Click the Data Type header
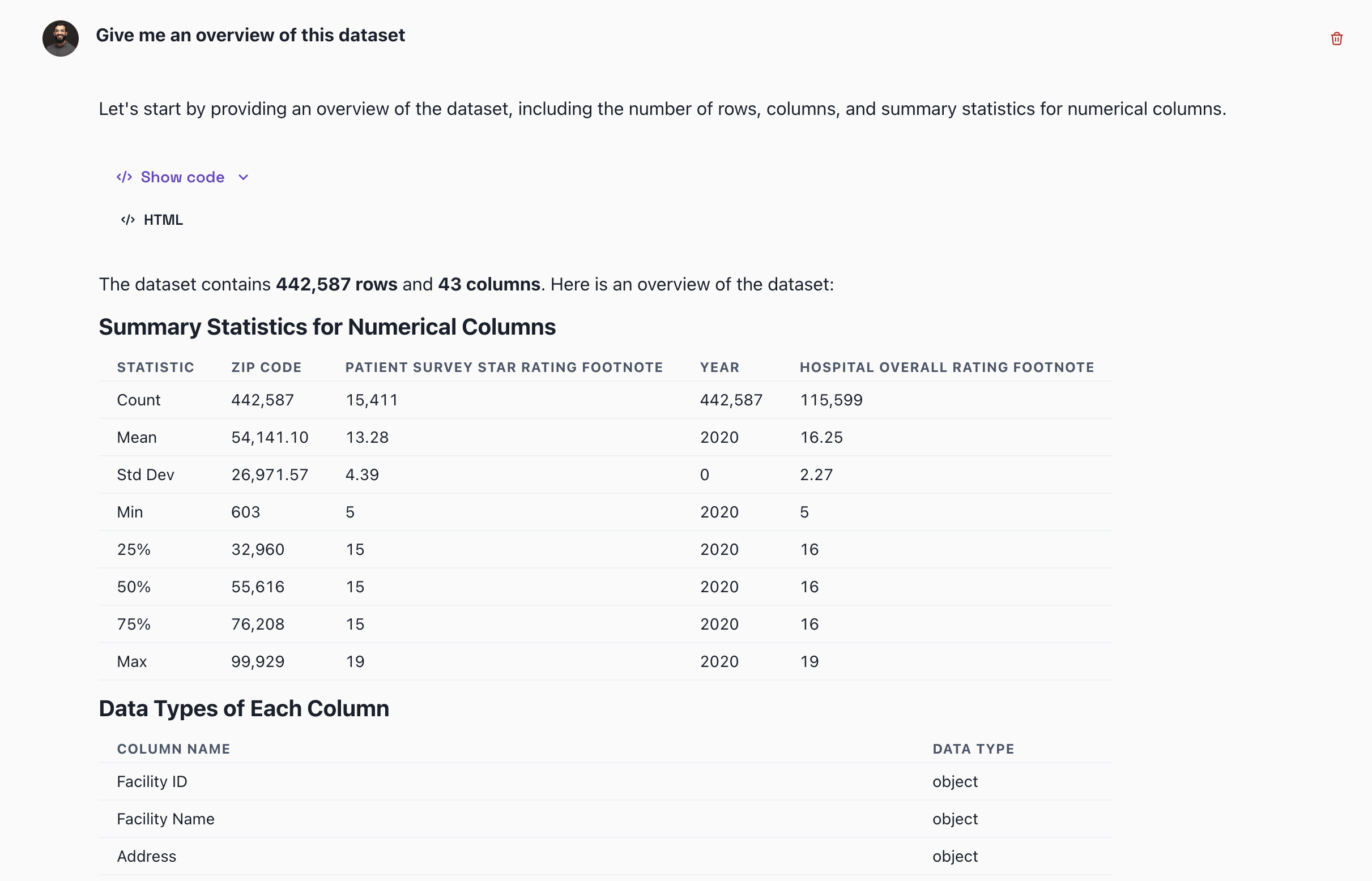1372x881 pixels. tap(973, 749)
